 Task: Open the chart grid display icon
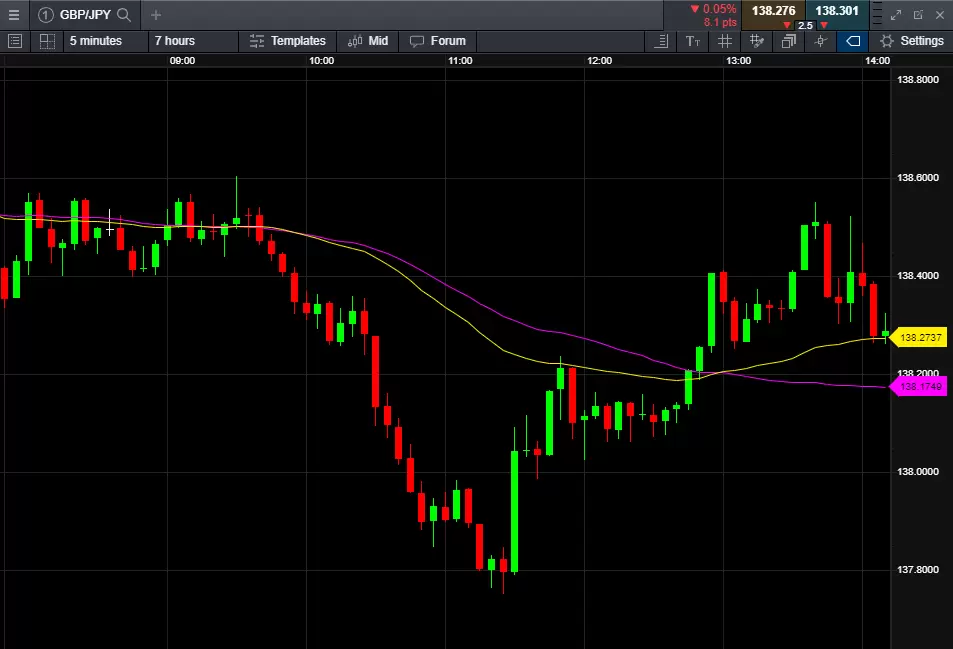point(724,41)
